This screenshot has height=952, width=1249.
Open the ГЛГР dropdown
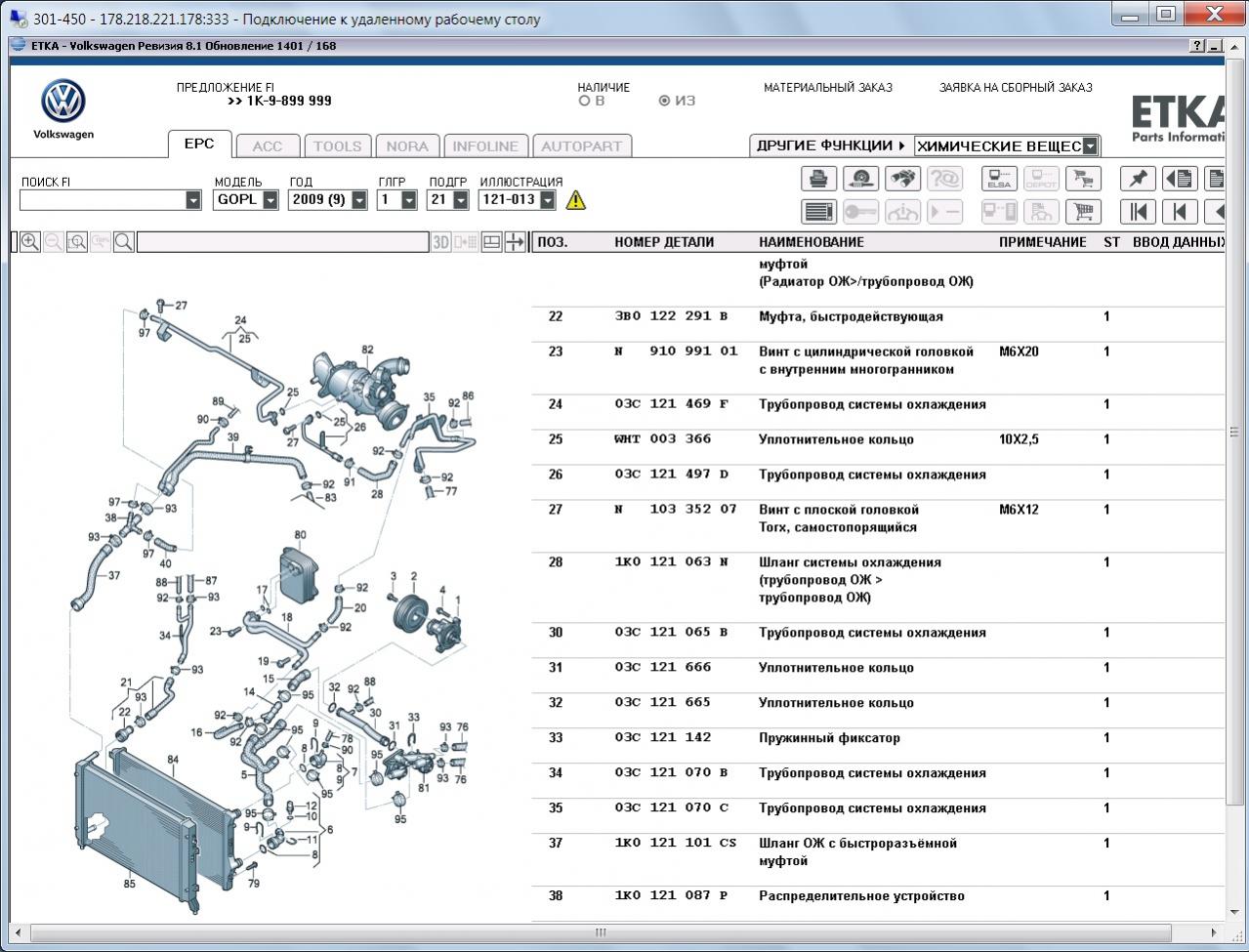coord(409,200)
